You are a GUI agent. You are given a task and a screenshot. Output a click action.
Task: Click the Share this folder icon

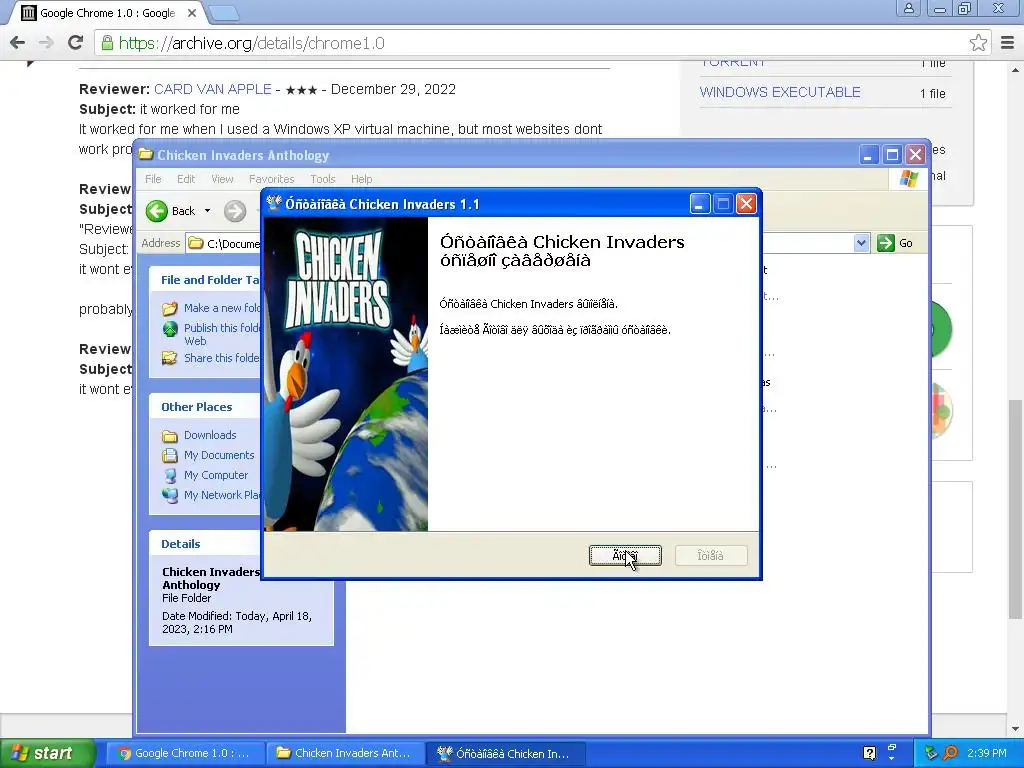tap(170, 358)
